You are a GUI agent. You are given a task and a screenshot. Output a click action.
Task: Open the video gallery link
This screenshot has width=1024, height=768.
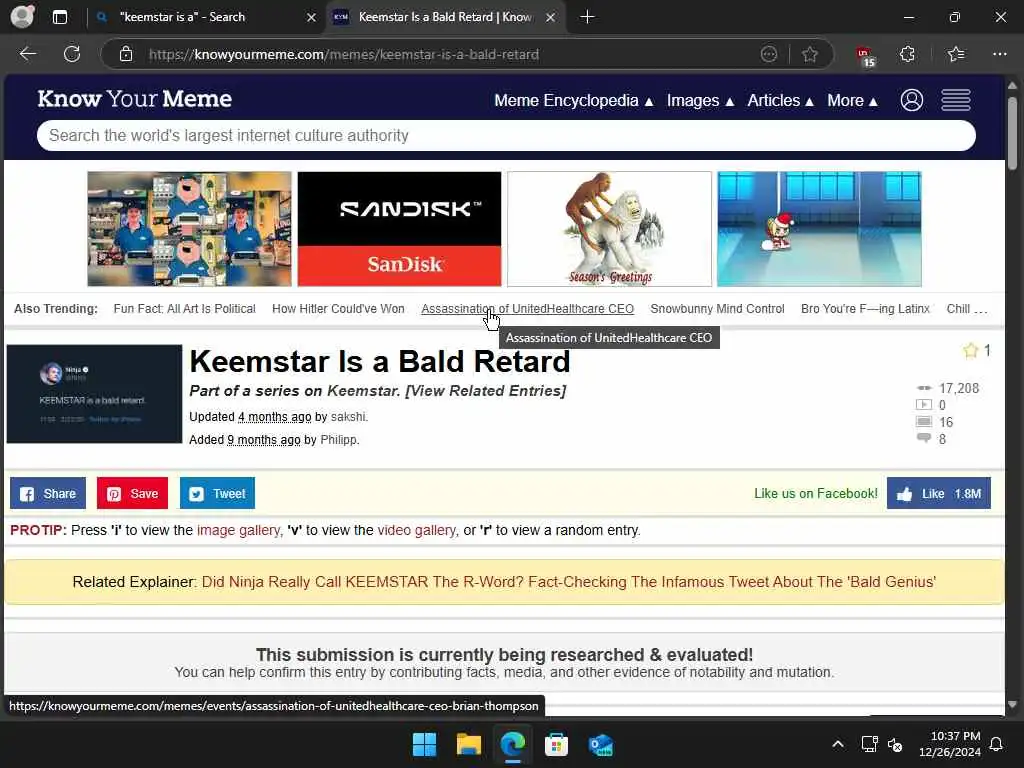[417, 530]
